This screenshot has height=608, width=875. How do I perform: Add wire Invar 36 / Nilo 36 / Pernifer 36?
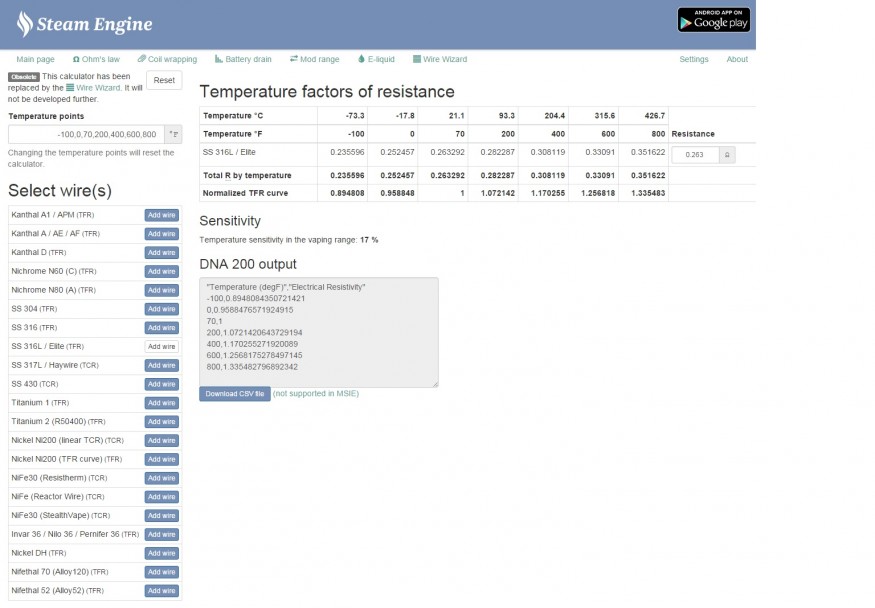coord(162,534)
